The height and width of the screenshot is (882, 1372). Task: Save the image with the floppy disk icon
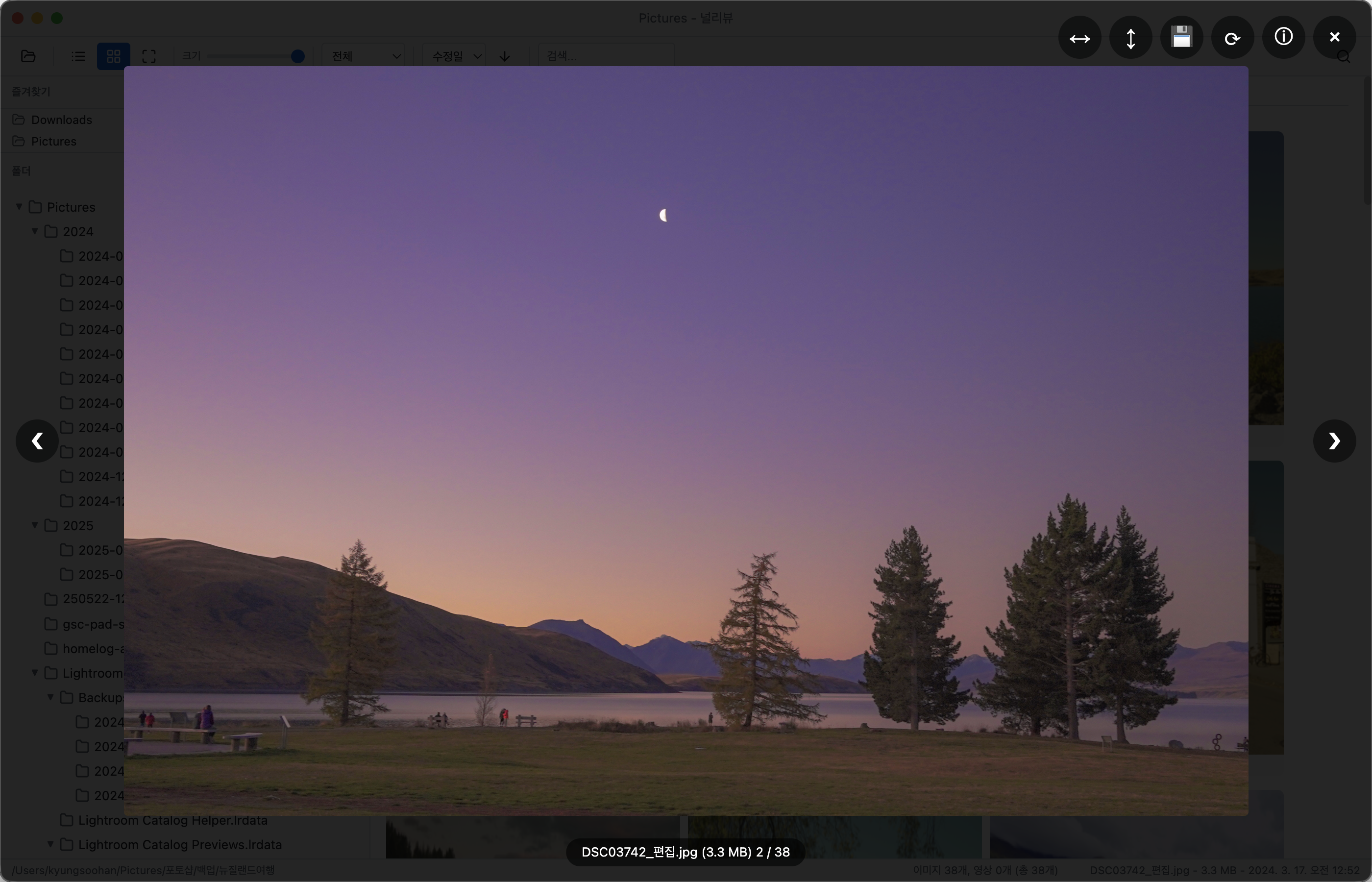pos(1181,38)
